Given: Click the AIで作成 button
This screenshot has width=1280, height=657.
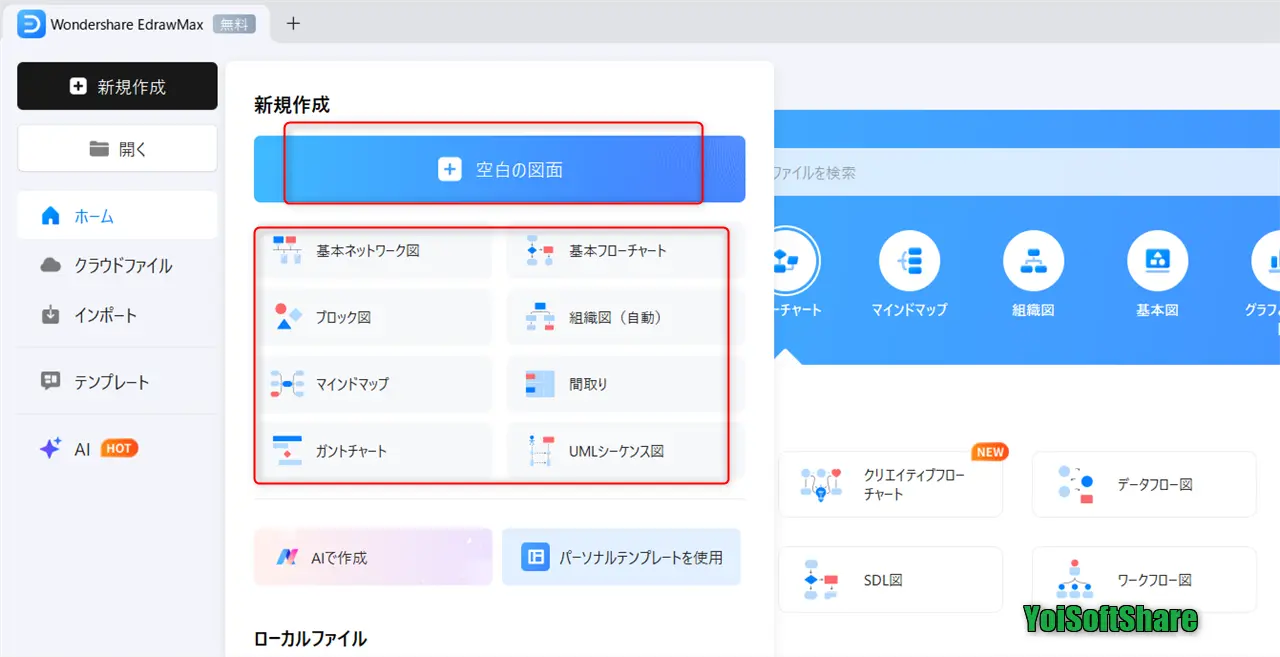Looking at the screenshot, I should click(x=373, y=557).
